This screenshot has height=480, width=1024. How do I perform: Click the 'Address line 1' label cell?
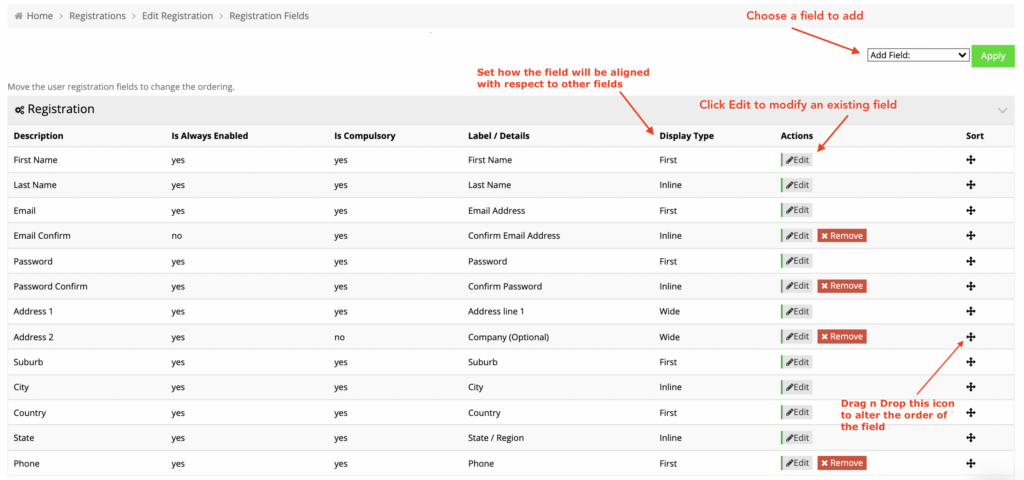point(496,312)
